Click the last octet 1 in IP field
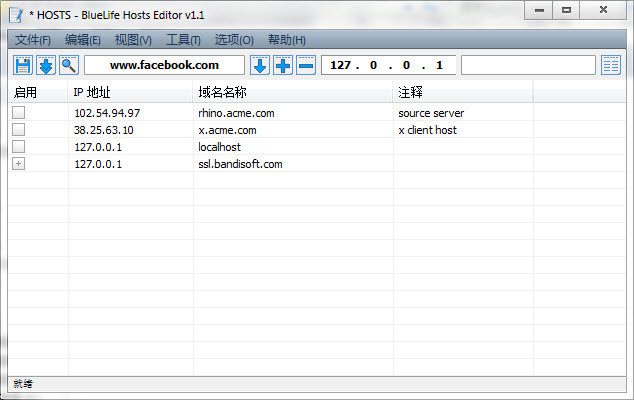This screenshot has width=634, height=400. [x=440, y=65]
